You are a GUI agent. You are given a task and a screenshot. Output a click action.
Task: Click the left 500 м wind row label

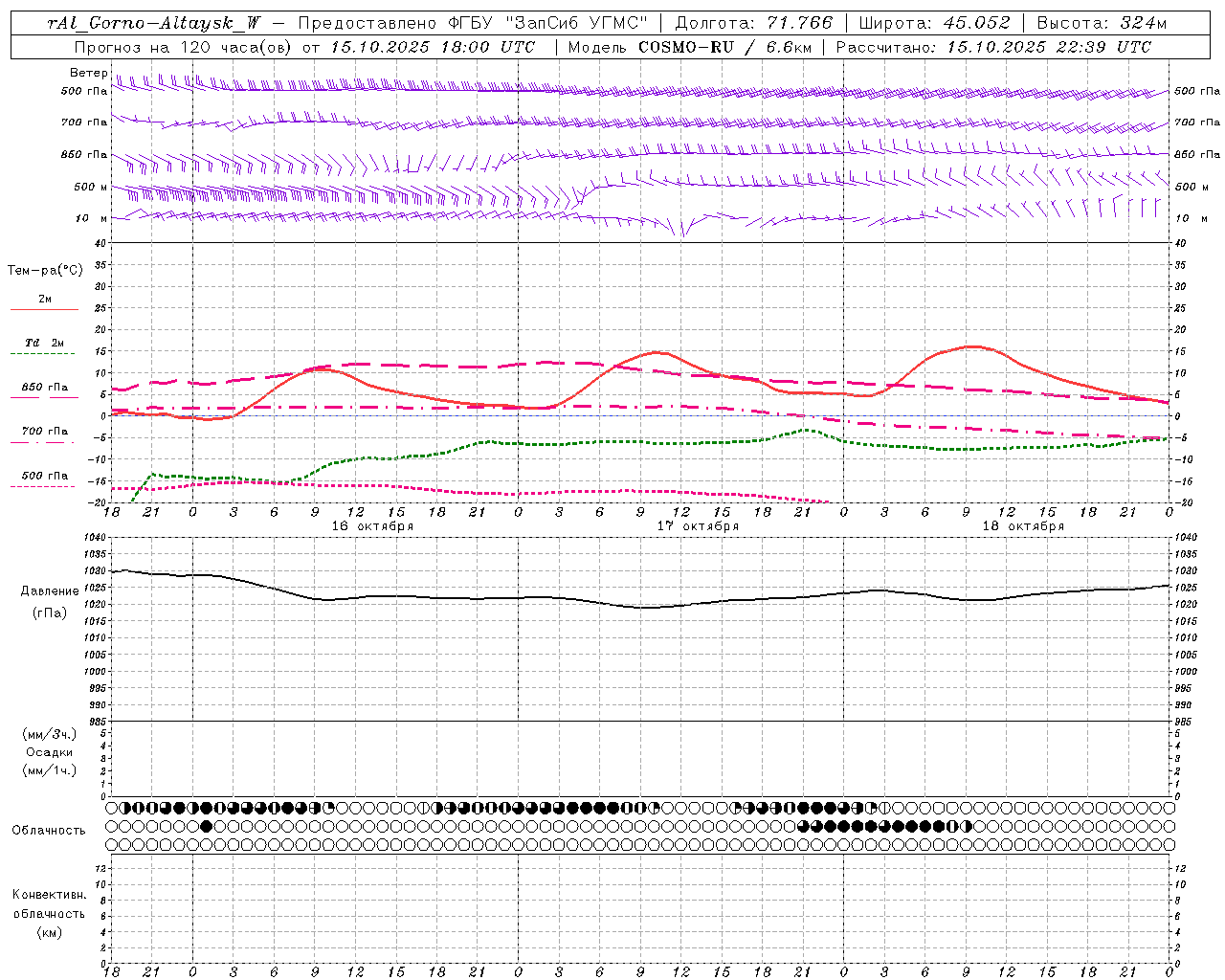click(x=91, y=187)
